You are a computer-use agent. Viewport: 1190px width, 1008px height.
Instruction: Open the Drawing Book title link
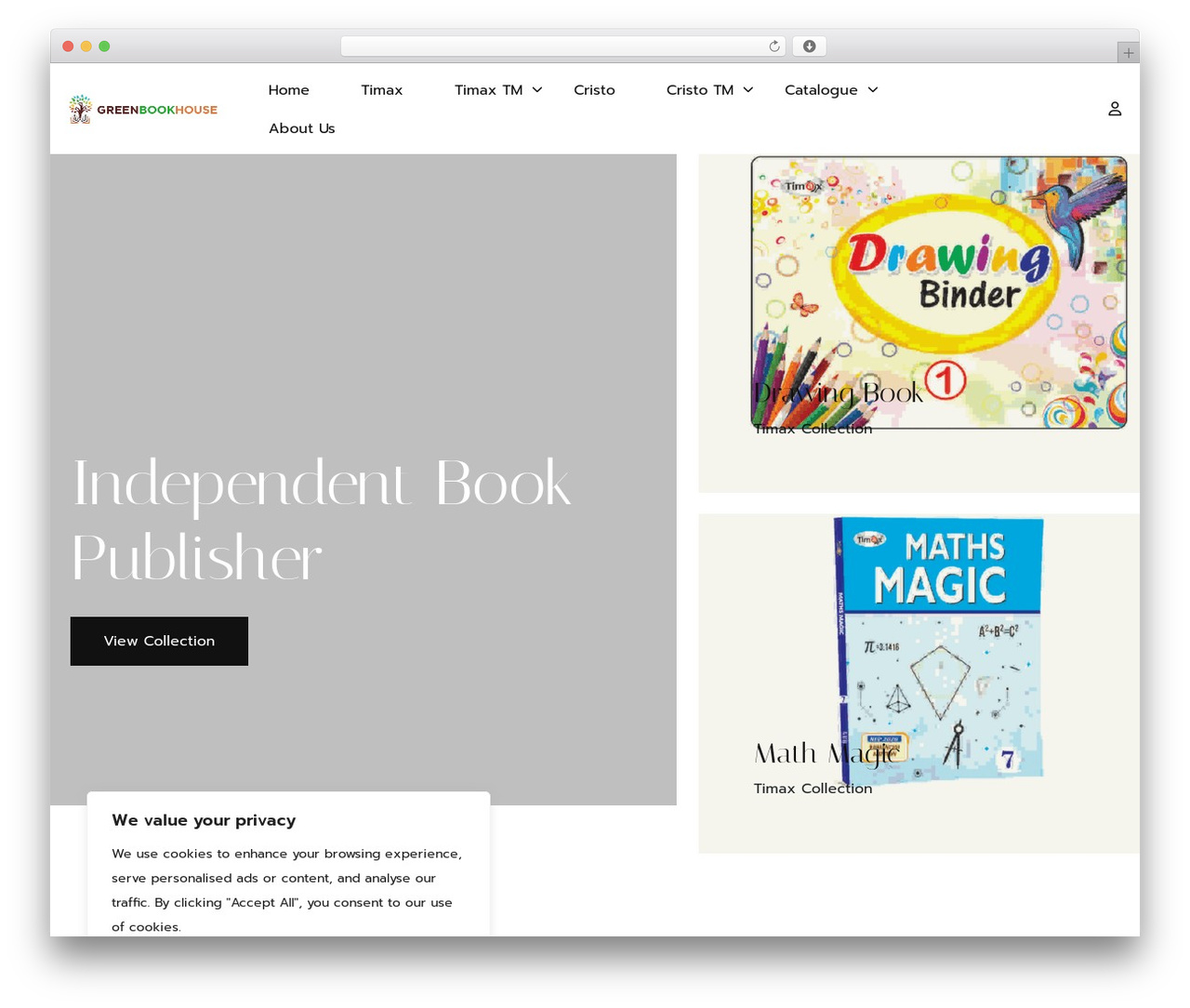click(839, 392)
